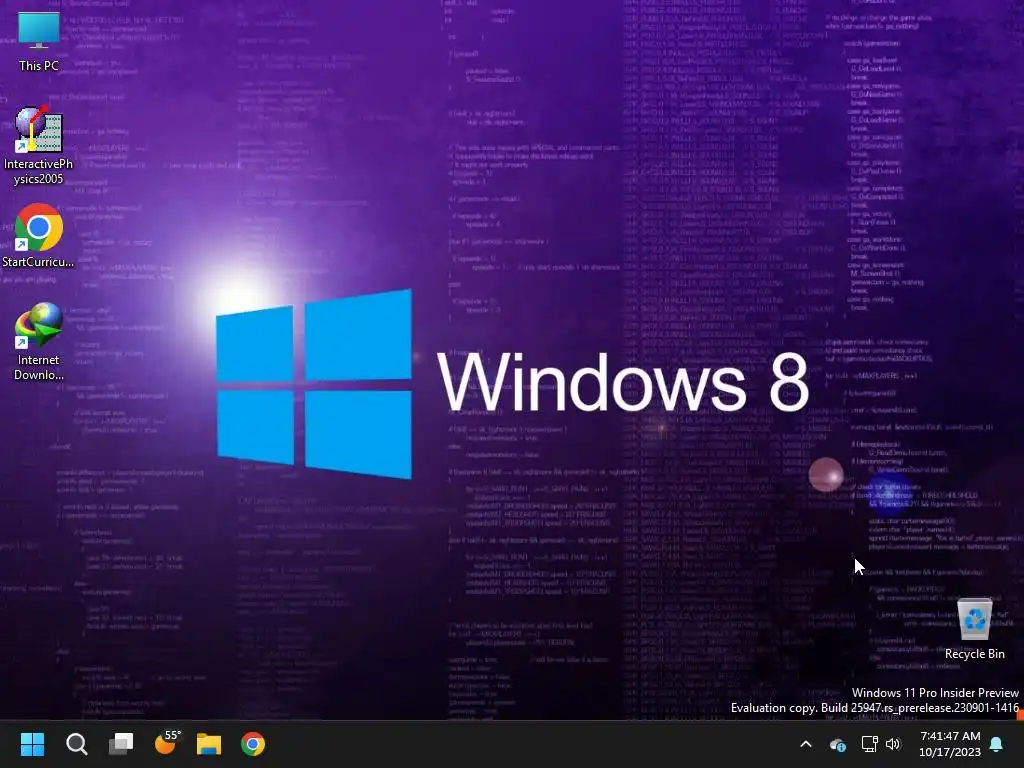Image resolution: width=1024 pixels, height=768 pixels.
Task: Open the weather widget showing 55°
Action: tap(166, 743)
